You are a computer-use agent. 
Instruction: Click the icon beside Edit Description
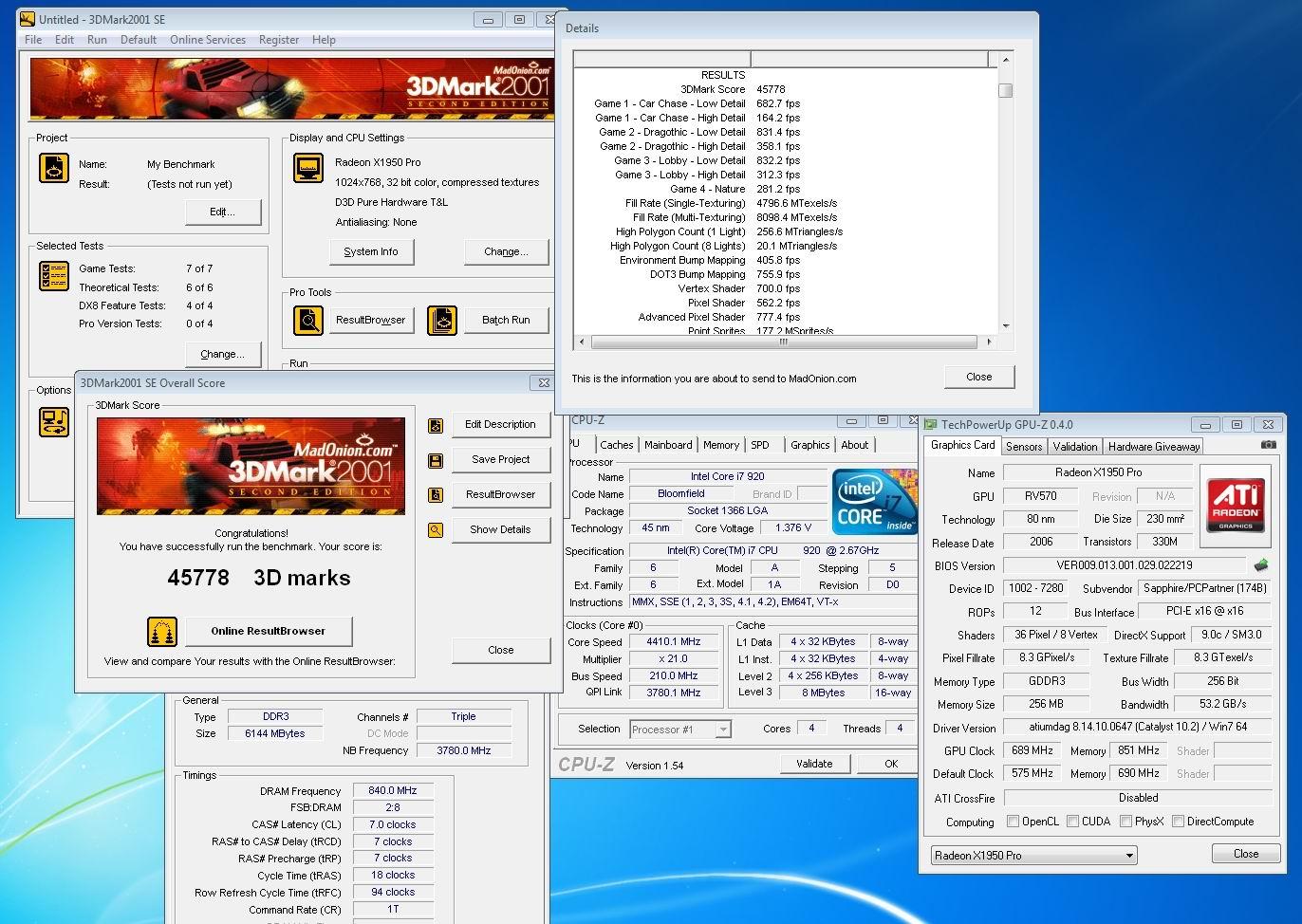pos(436,425)
